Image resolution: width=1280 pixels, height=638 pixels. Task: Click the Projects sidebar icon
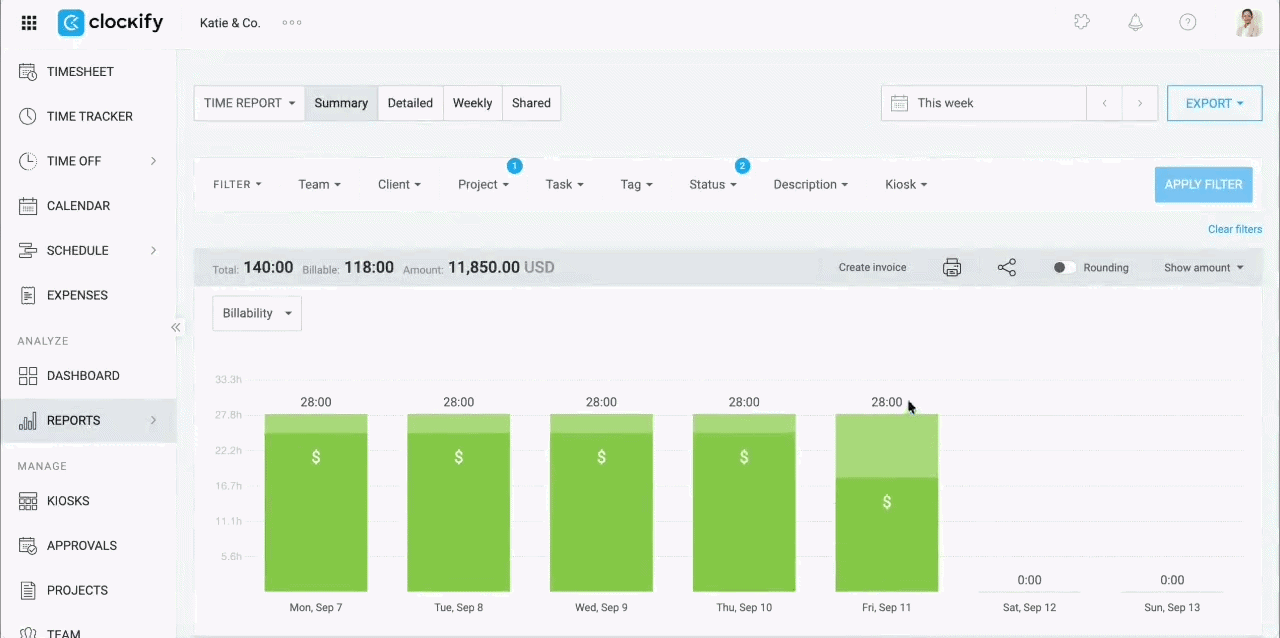[28, 590]
